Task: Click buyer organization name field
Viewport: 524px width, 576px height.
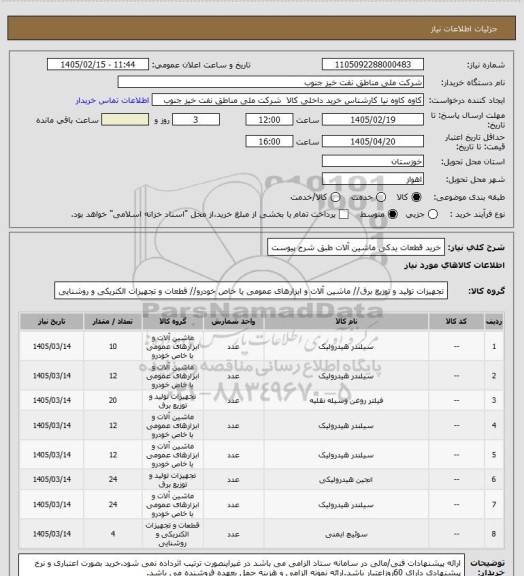Action: pyautogui.click(x=270, y=82)
